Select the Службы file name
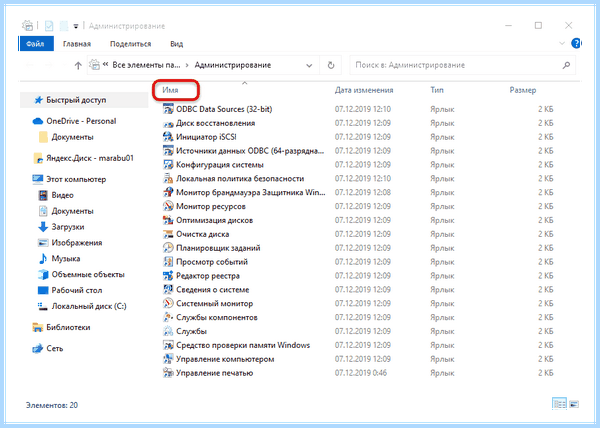 [x=191, y=331]
